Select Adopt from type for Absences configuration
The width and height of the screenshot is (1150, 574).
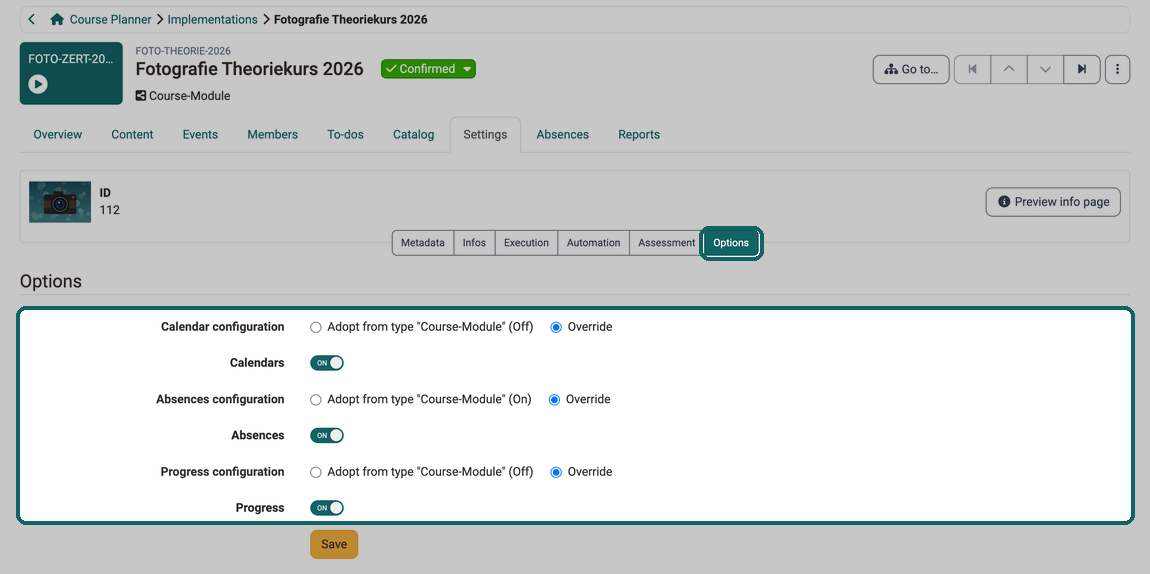pyautogui.click(x=315, y=400)
